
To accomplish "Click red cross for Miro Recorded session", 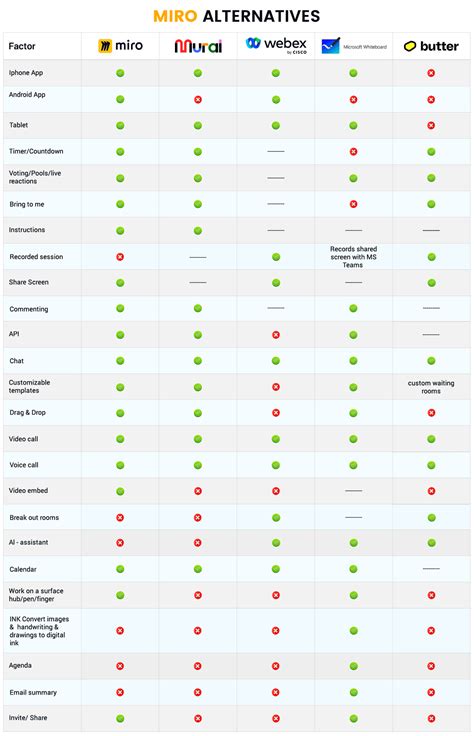I will (120, 257).
